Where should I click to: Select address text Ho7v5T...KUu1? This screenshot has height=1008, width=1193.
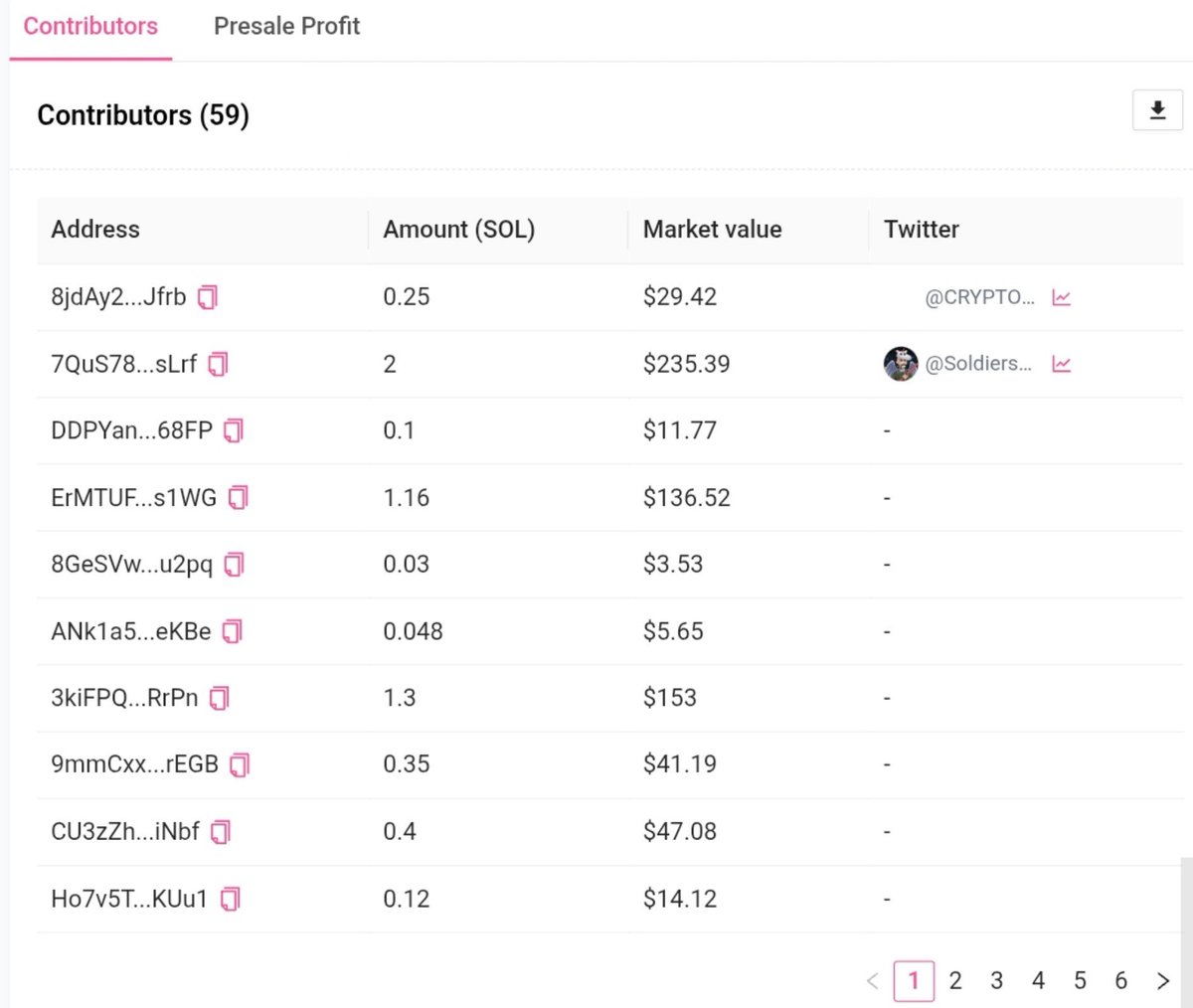(x=129, y=899)
